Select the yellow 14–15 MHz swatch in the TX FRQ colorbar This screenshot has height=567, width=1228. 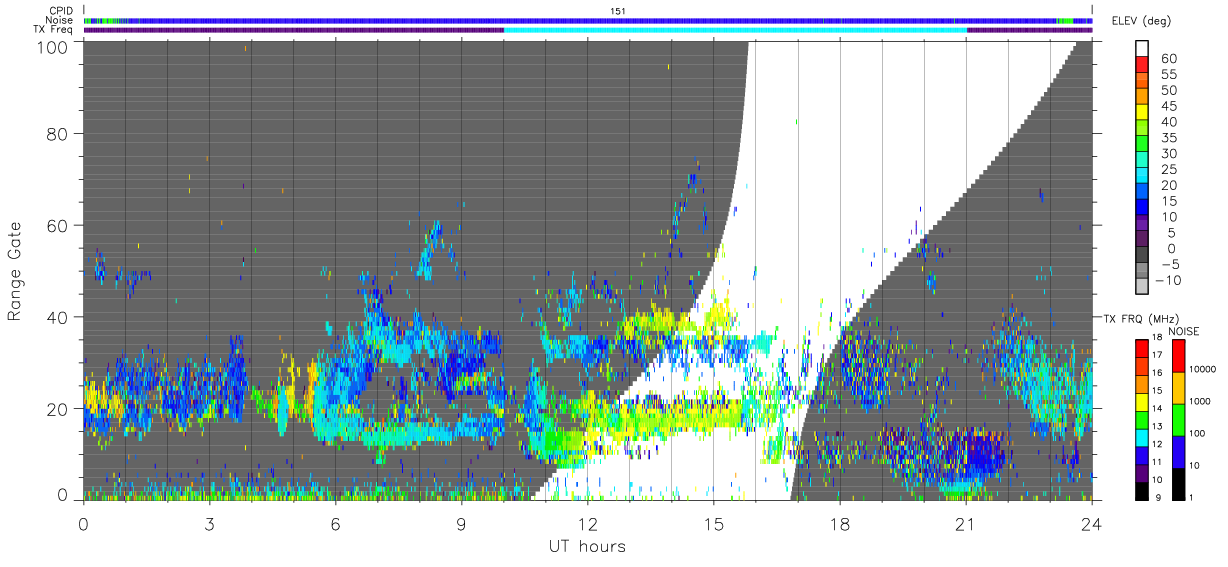[1142, 401]
